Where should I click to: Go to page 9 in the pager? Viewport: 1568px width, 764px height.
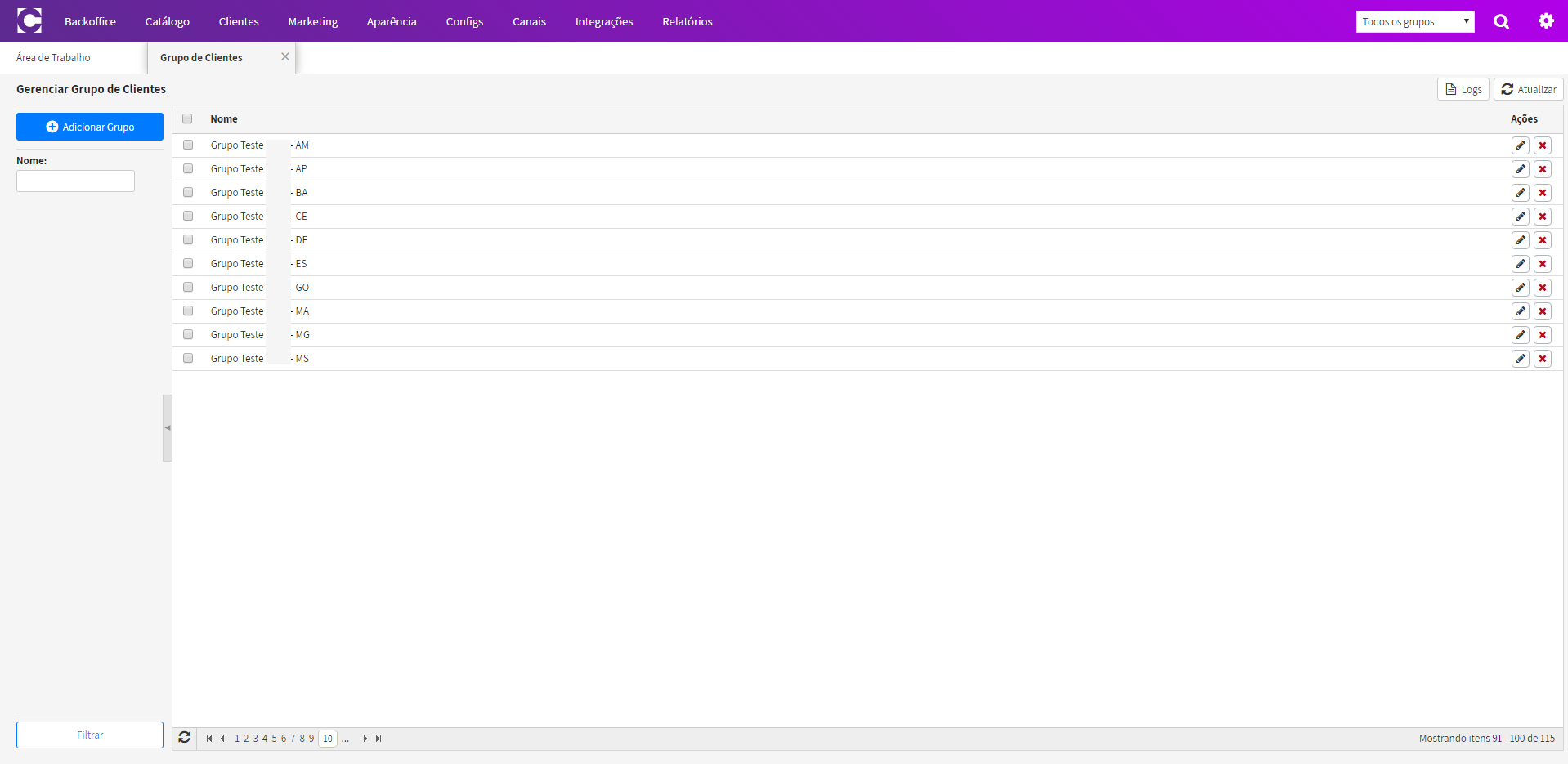click(311, 739)
